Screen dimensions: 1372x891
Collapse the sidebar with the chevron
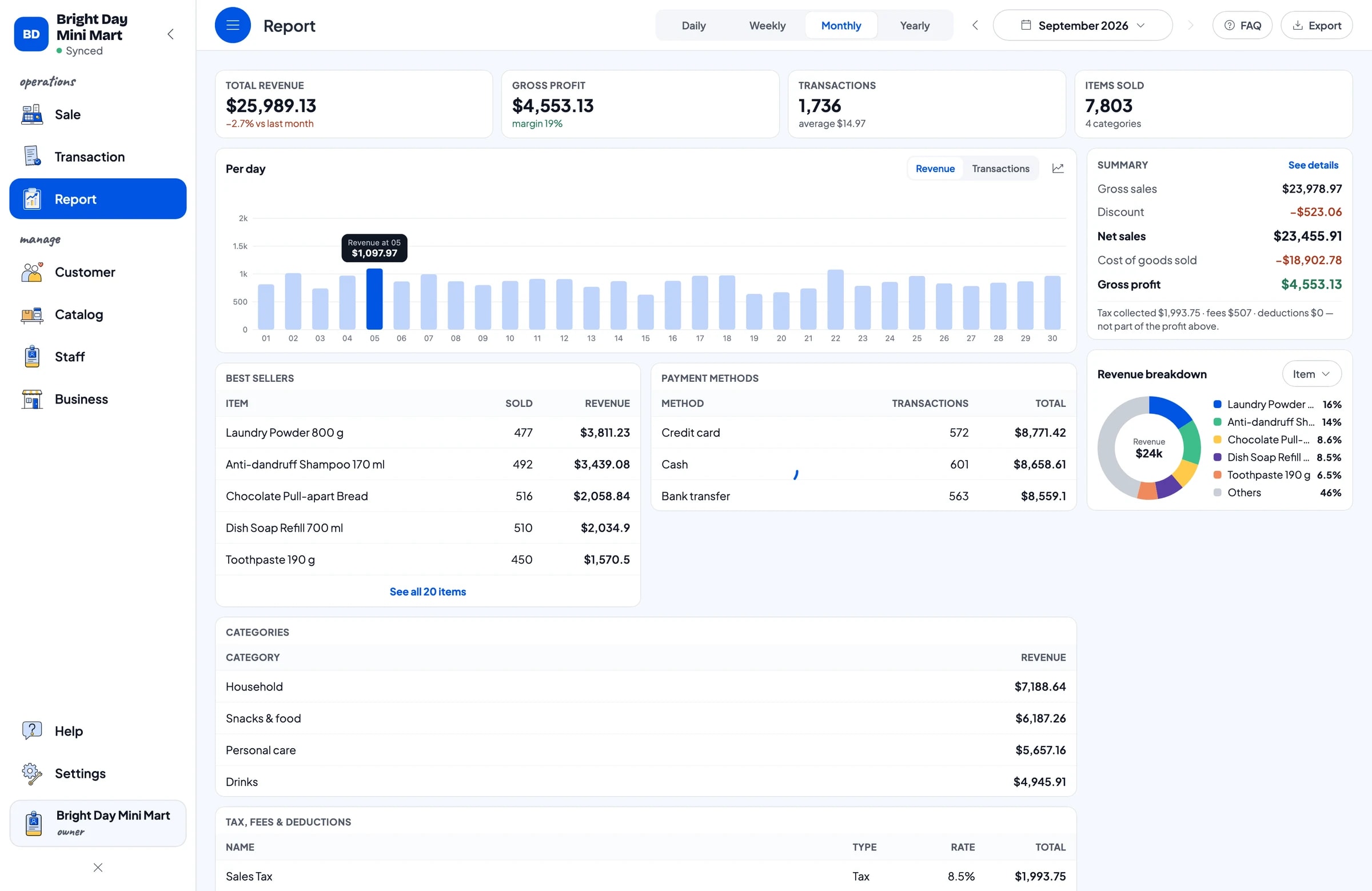point(170,34)
